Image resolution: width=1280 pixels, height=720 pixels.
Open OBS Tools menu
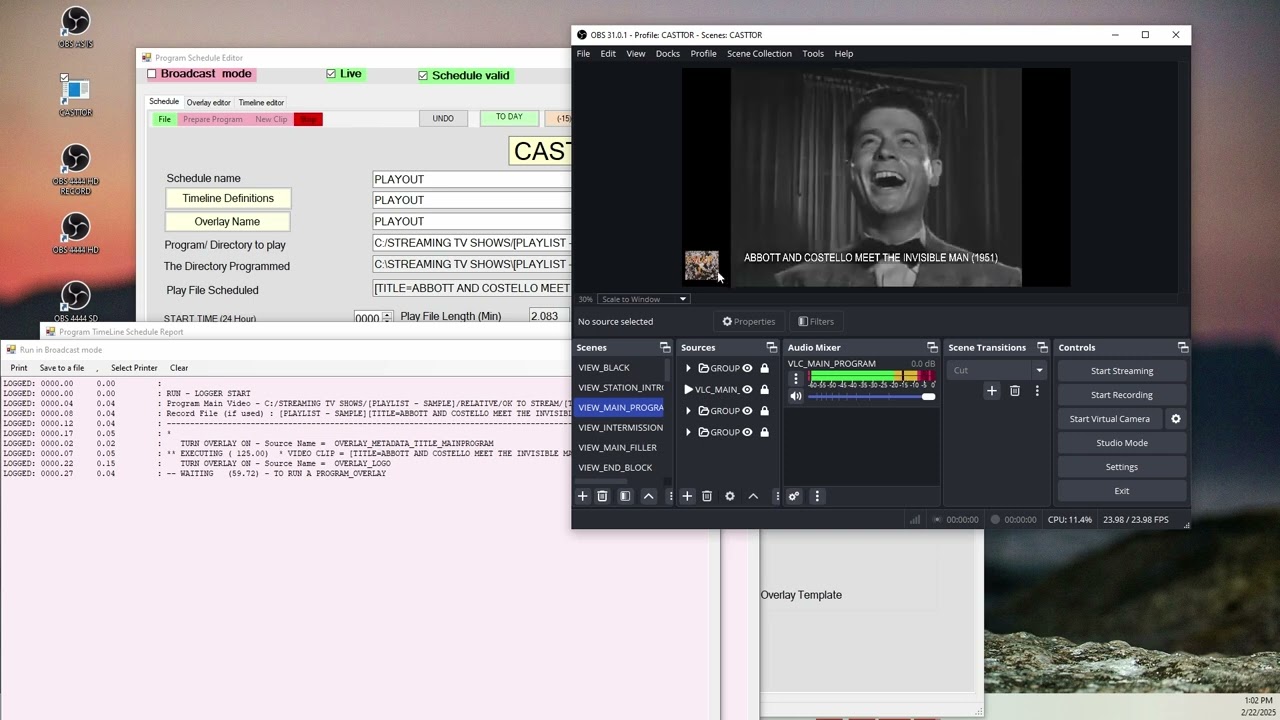coord(813,54)
